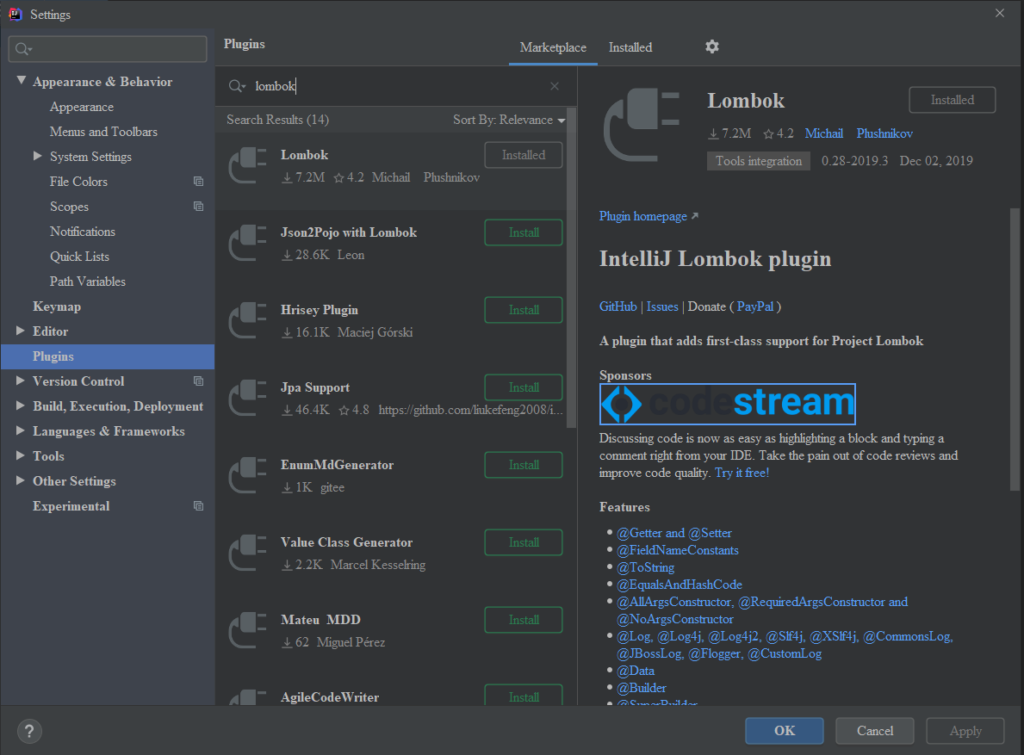Image resolution: width=1024 pixels, height=755 pixels.
Task: Switch to the Marketplace tab
Action: (553, 47)
